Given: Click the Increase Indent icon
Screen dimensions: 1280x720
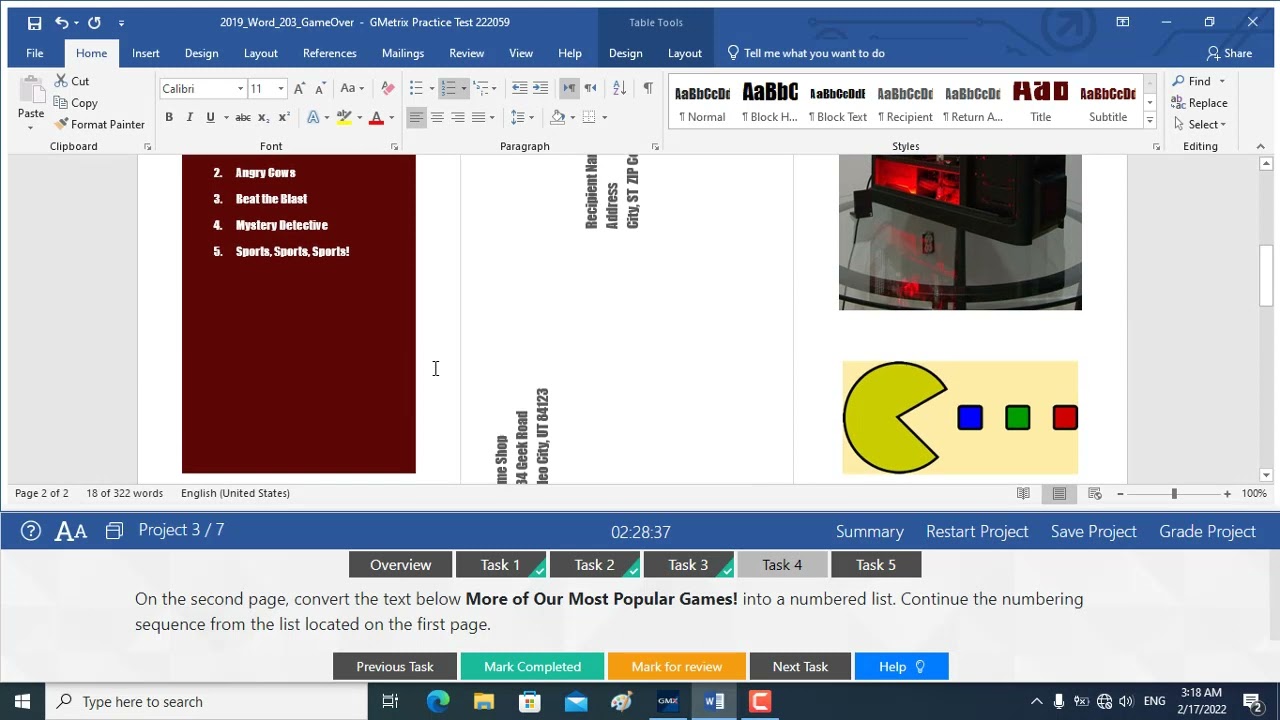Looking at the screenshot, I should (x=540, y=89).
